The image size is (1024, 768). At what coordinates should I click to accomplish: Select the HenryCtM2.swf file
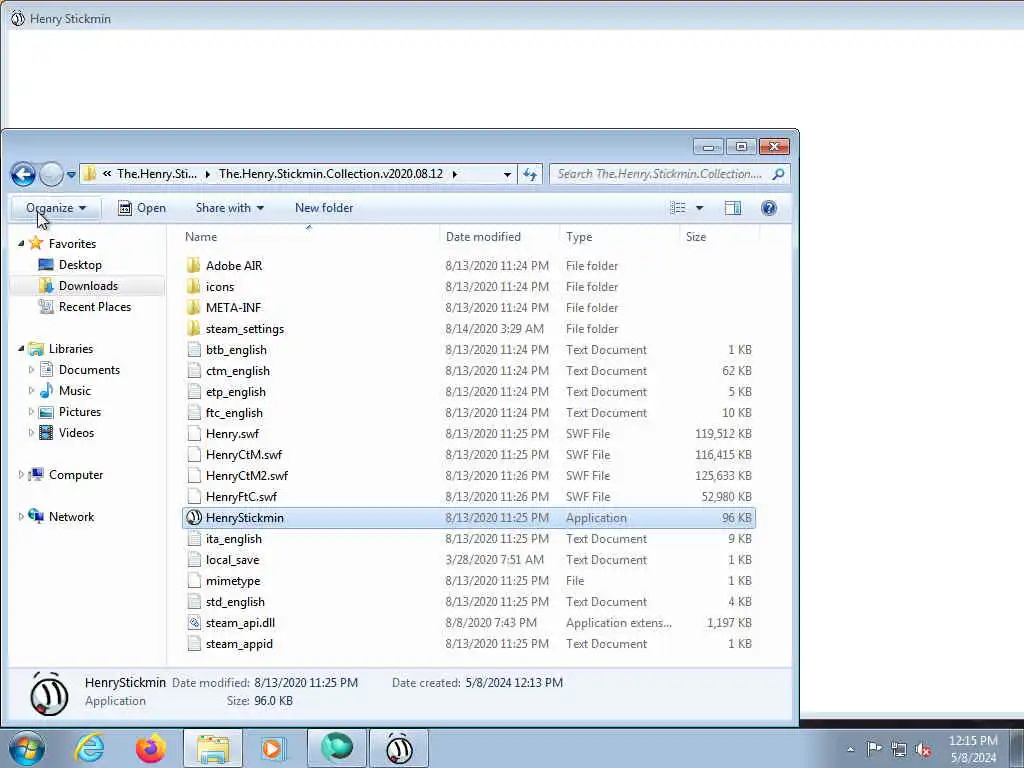pyautogui.click(x=247, y=475)
